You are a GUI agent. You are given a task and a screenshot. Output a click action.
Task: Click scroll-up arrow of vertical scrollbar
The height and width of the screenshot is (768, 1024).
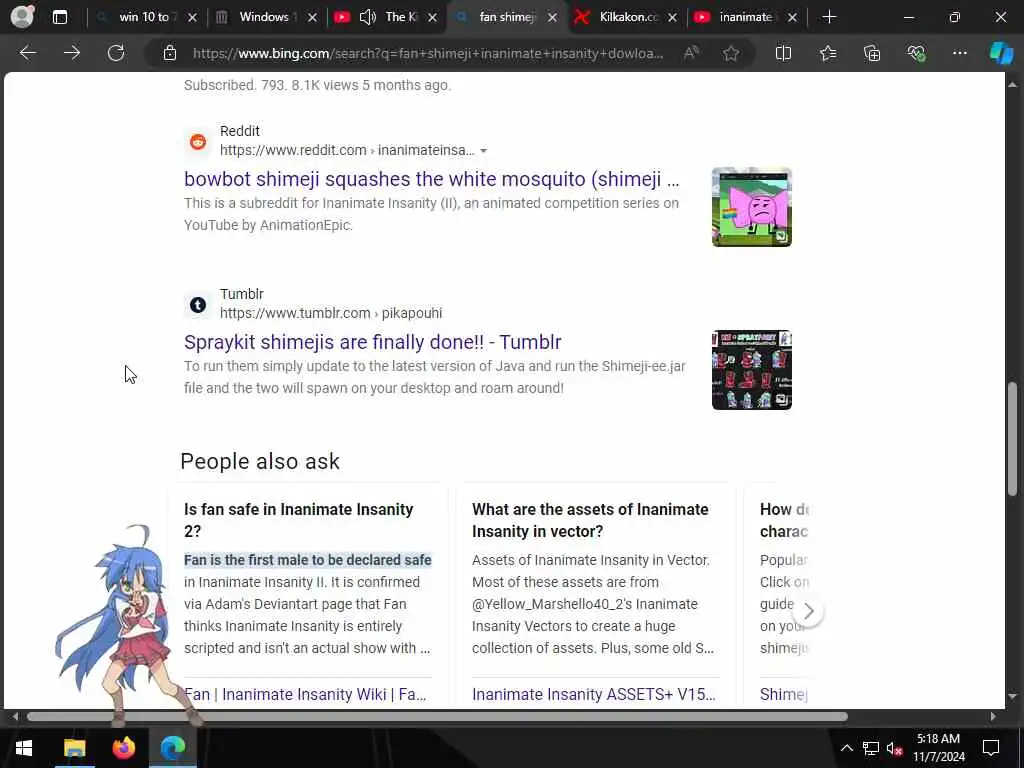(x=1012, y=85)
